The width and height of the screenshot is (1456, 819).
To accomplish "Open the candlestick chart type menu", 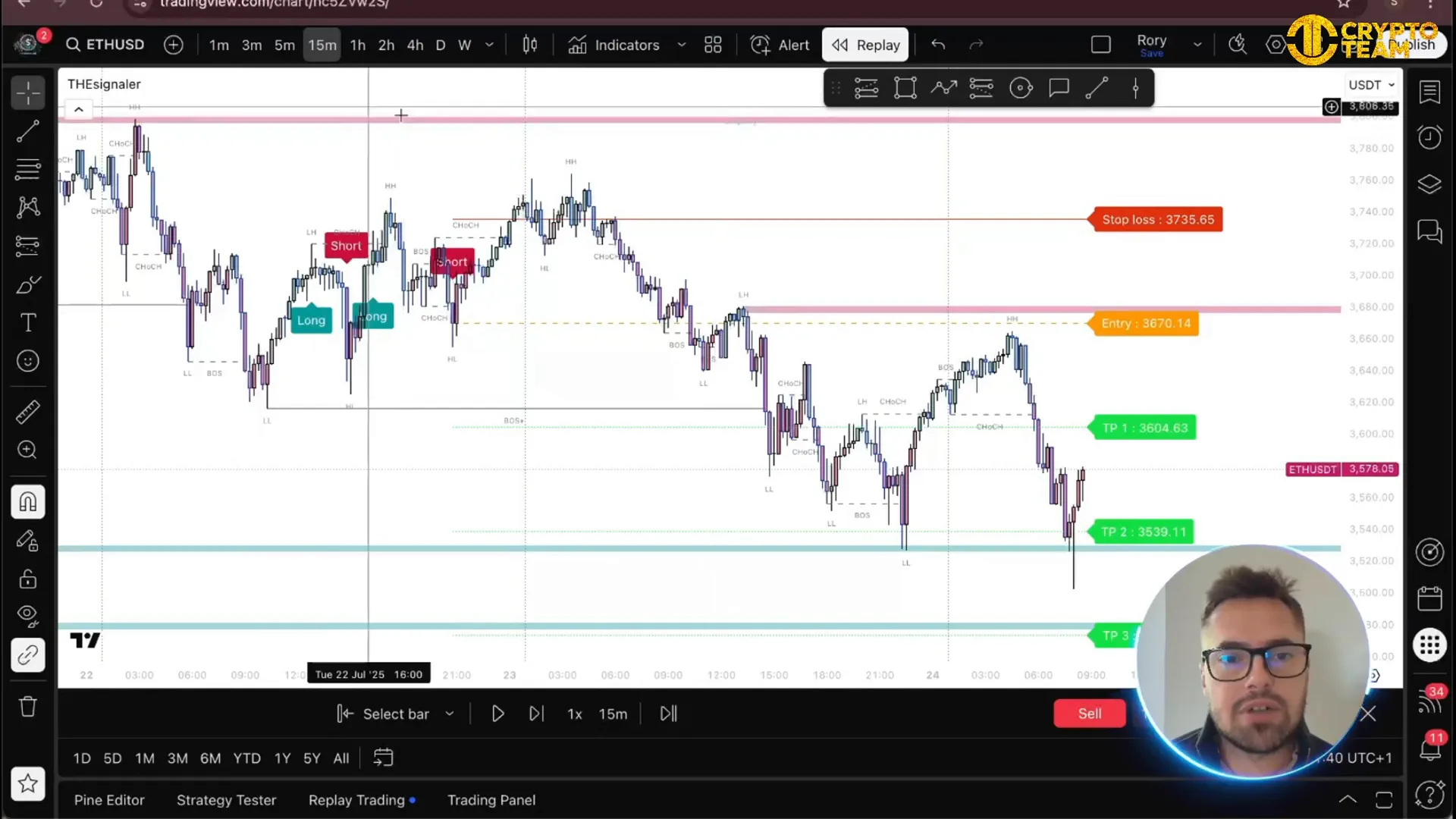I will [530, 45].
